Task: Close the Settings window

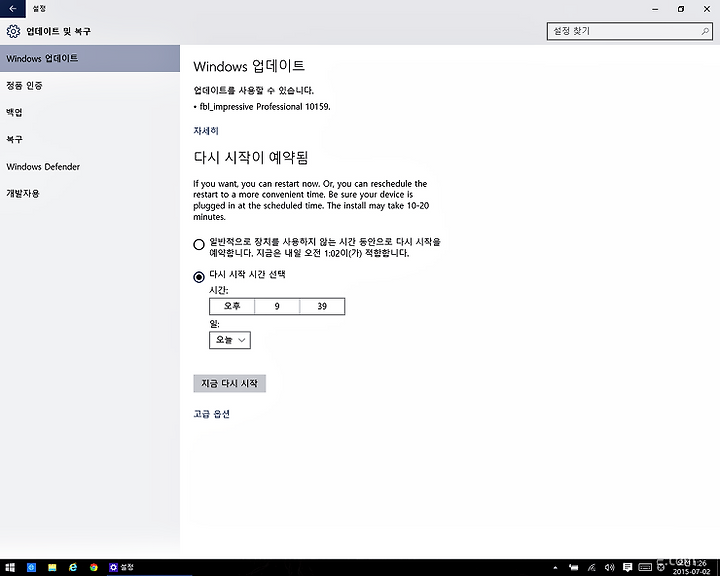Action: (x=707, y=9)
